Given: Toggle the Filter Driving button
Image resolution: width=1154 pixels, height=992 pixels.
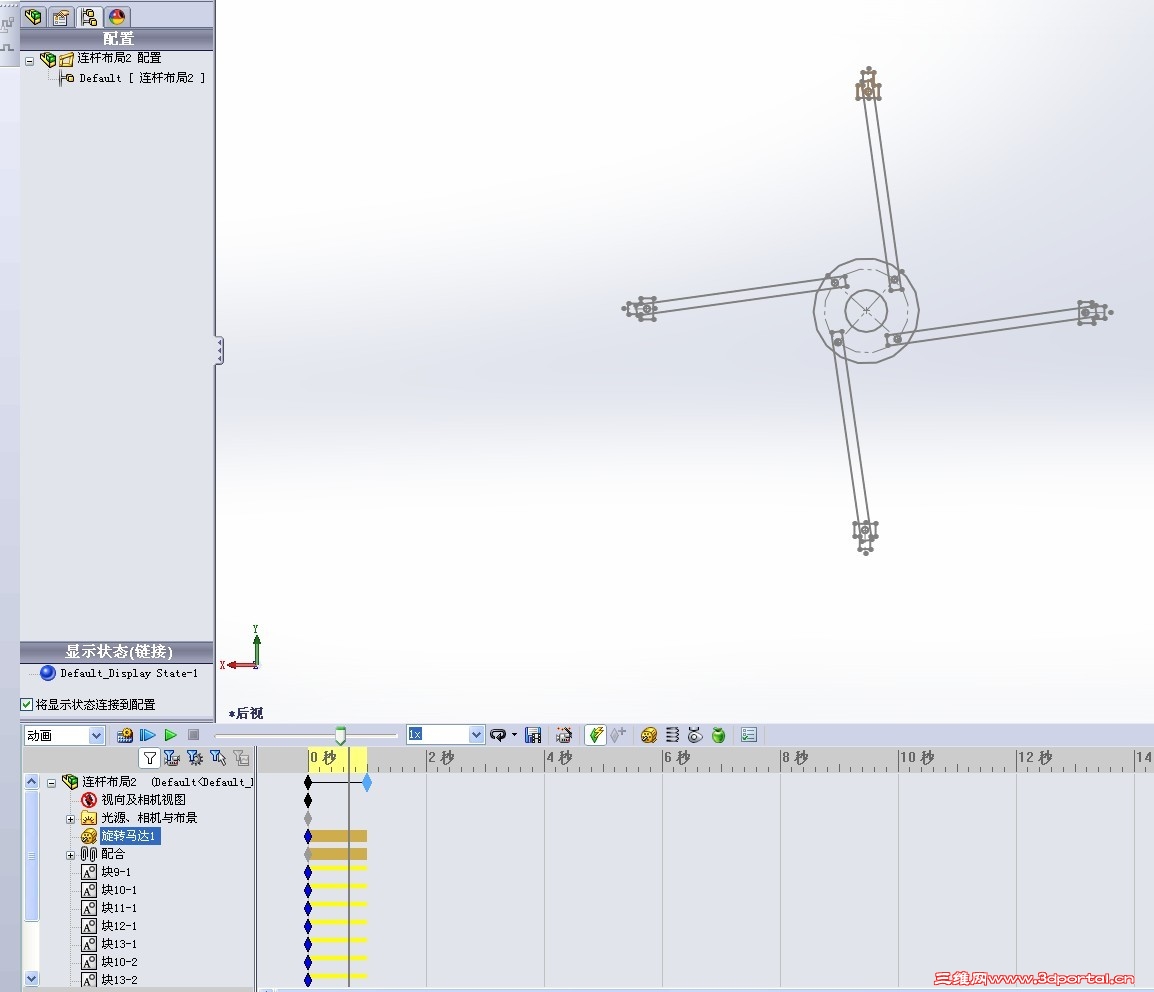Looking at the screenshot, I should (195, 757).
